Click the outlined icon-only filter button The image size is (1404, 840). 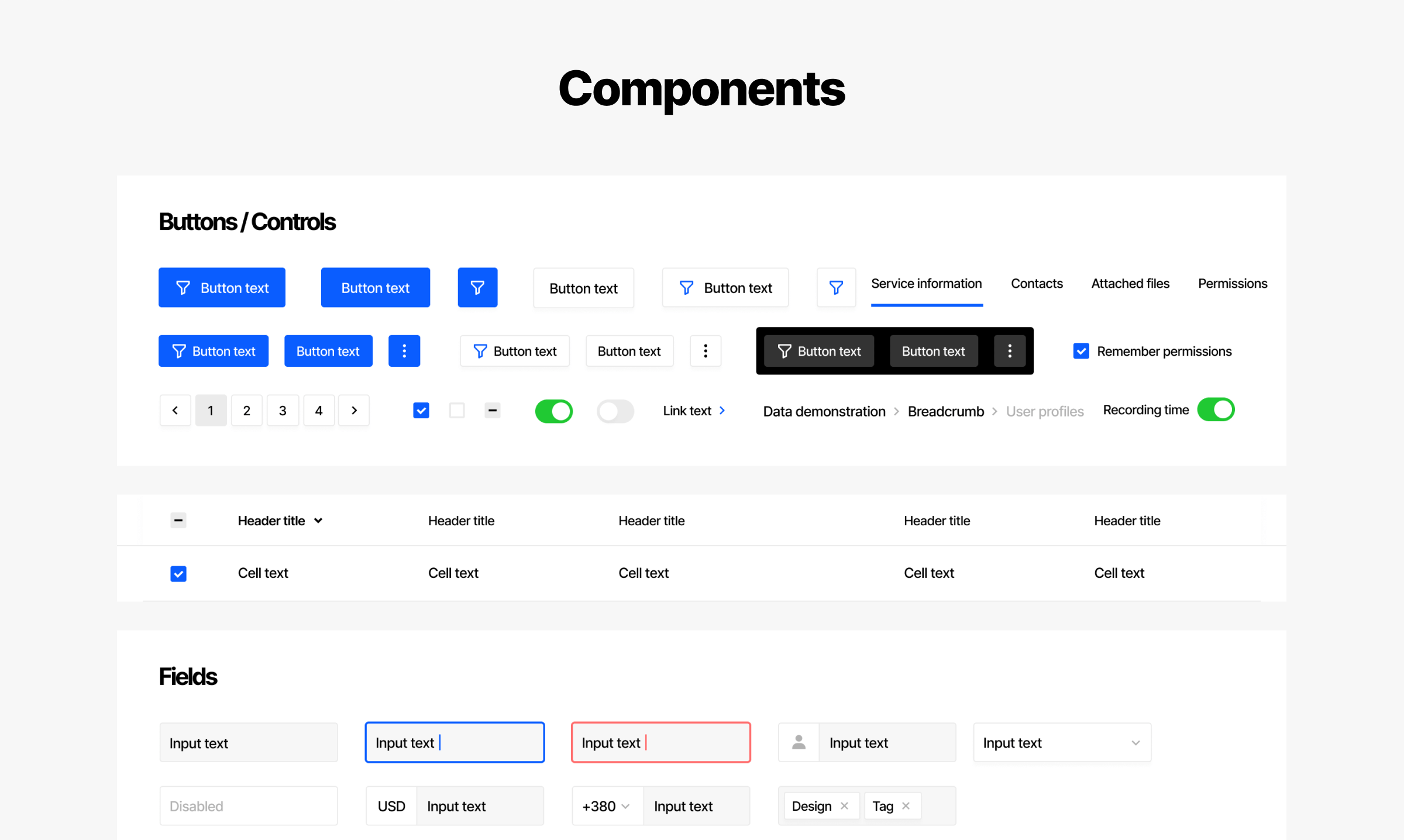tap(836, 287)
